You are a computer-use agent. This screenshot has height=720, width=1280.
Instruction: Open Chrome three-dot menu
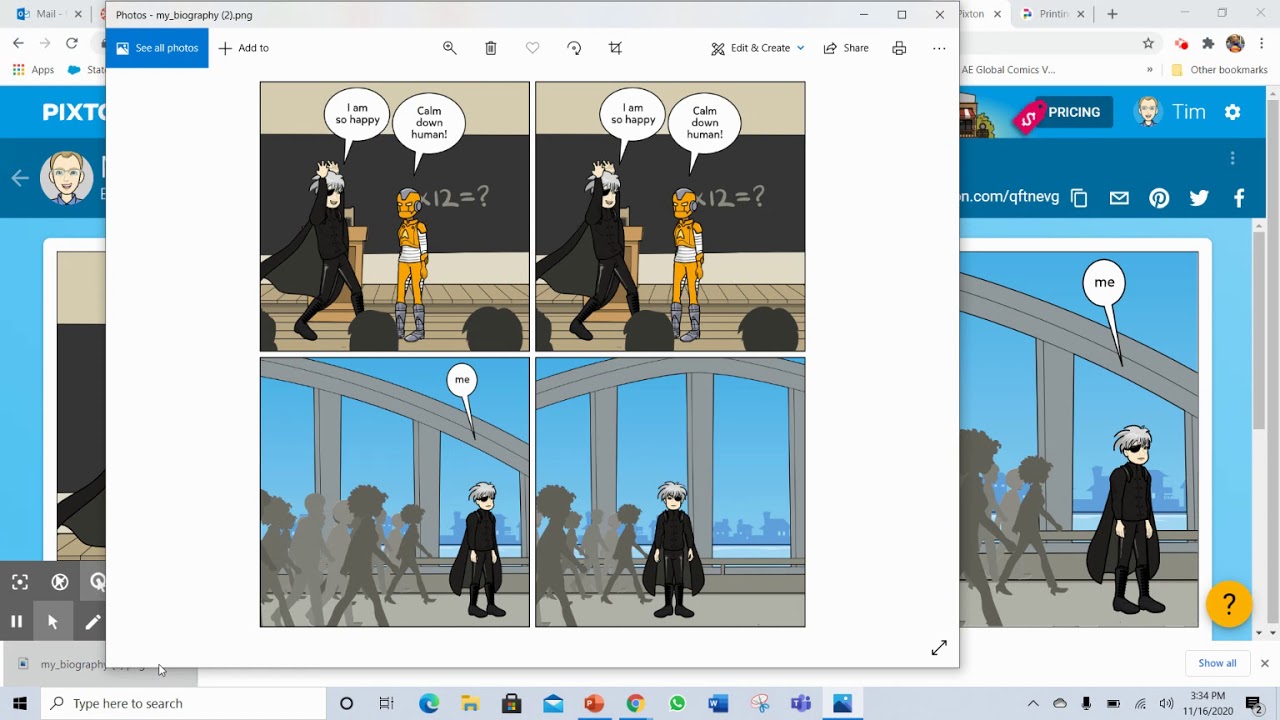coord(1263,43)
